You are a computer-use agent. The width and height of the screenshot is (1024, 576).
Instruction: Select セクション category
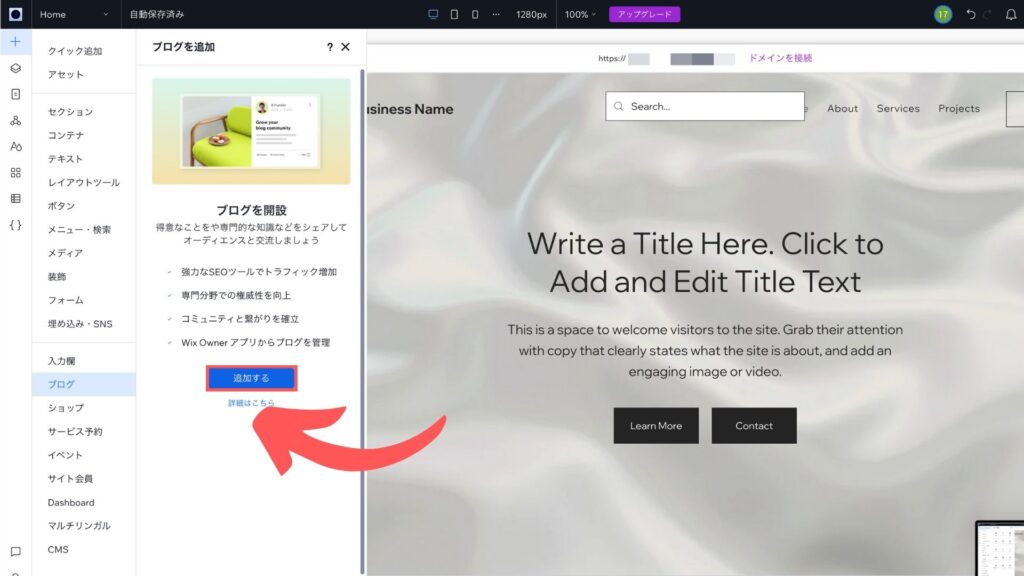(70, 112)
